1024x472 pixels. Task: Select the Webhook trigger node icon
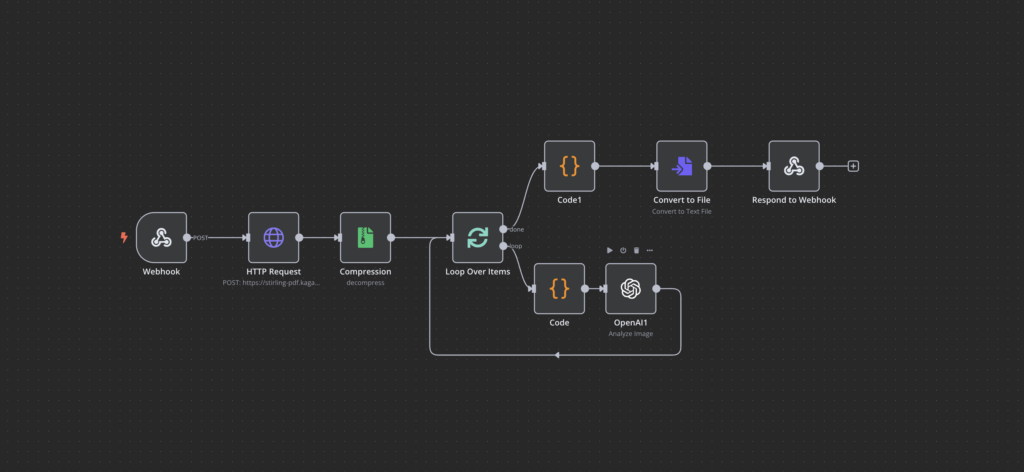161,238
